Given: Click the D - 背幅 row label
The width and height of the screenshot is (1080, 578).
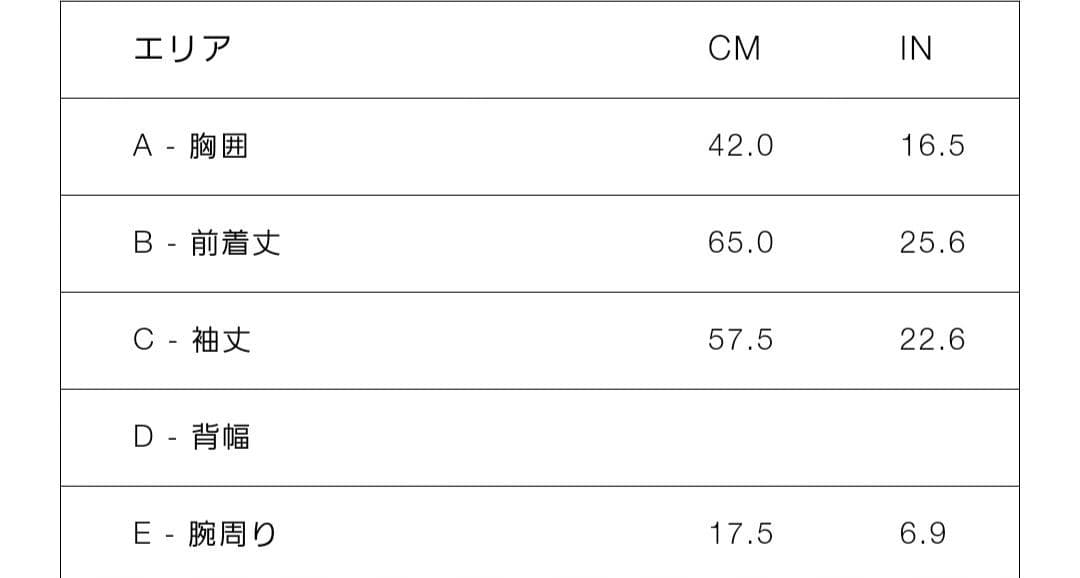Looking at the screenshot, I should 191,438.
